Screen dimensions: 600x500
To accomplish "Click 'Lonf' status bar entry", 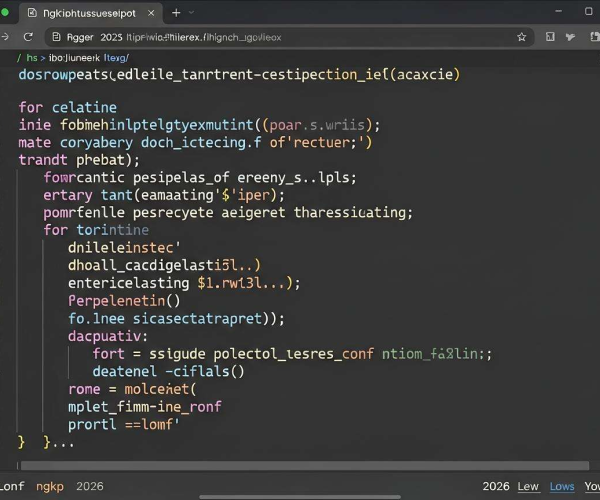I will (12, 486).
